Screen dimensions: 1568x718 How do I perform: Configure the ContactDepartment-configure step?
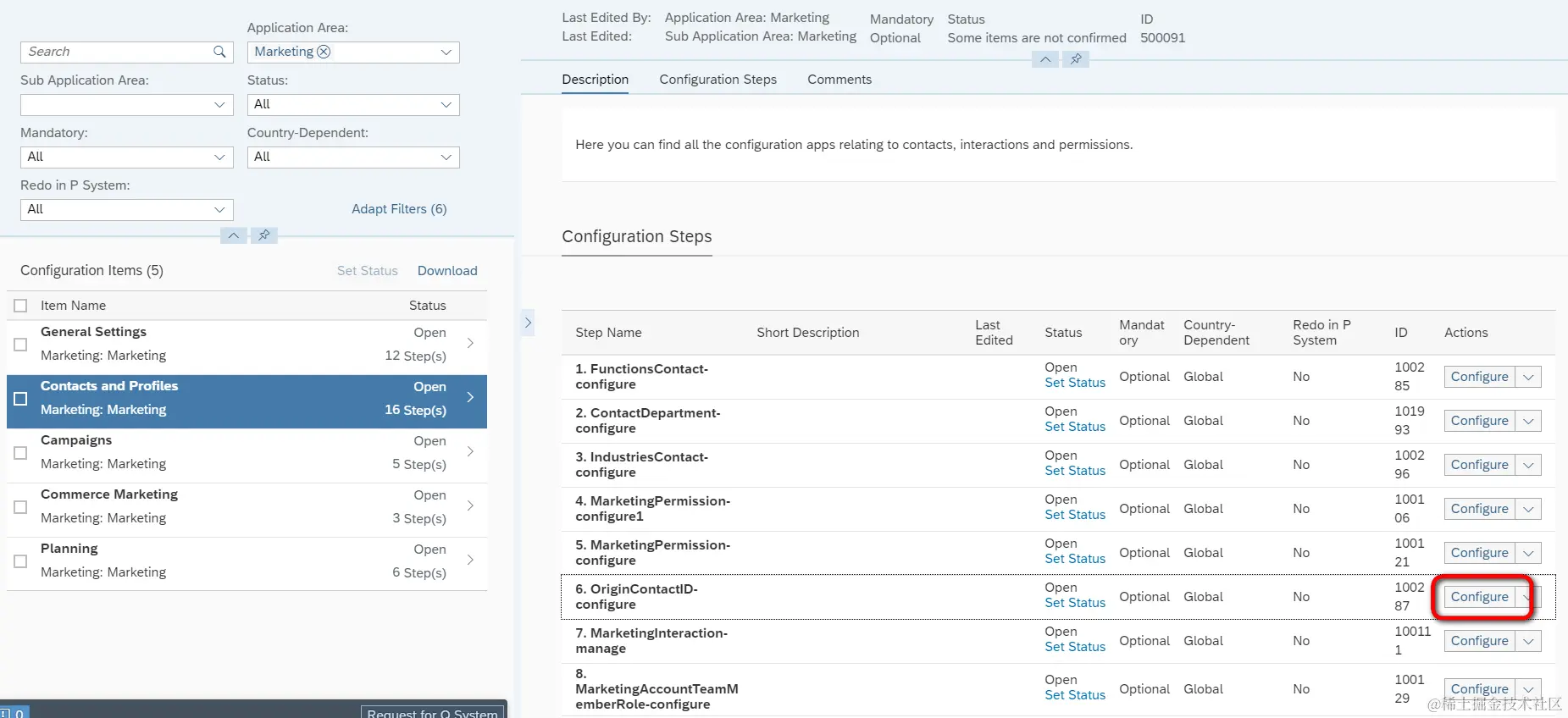pyautogui.click(x=1480, y=421)
